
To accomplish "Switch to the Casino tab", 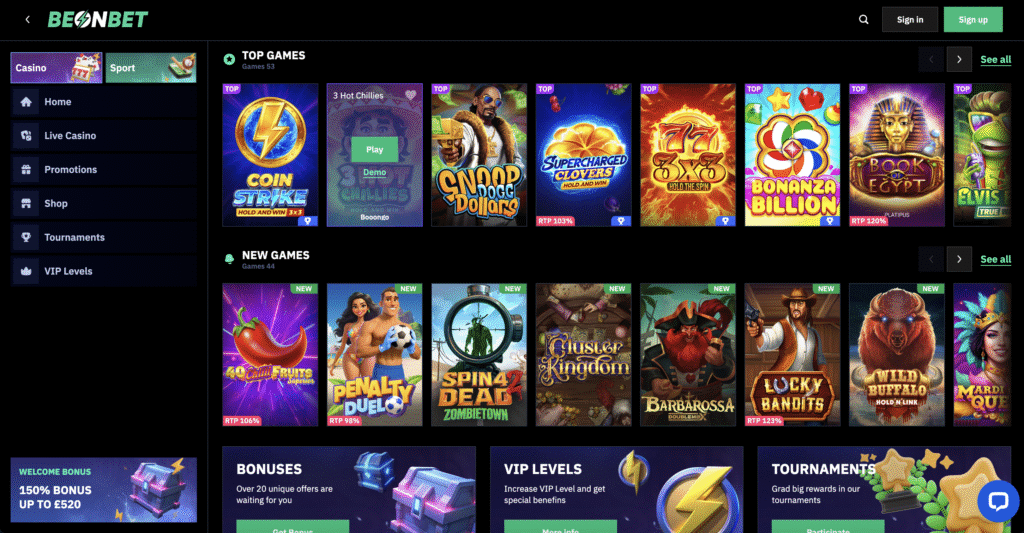I will [56, 68].
